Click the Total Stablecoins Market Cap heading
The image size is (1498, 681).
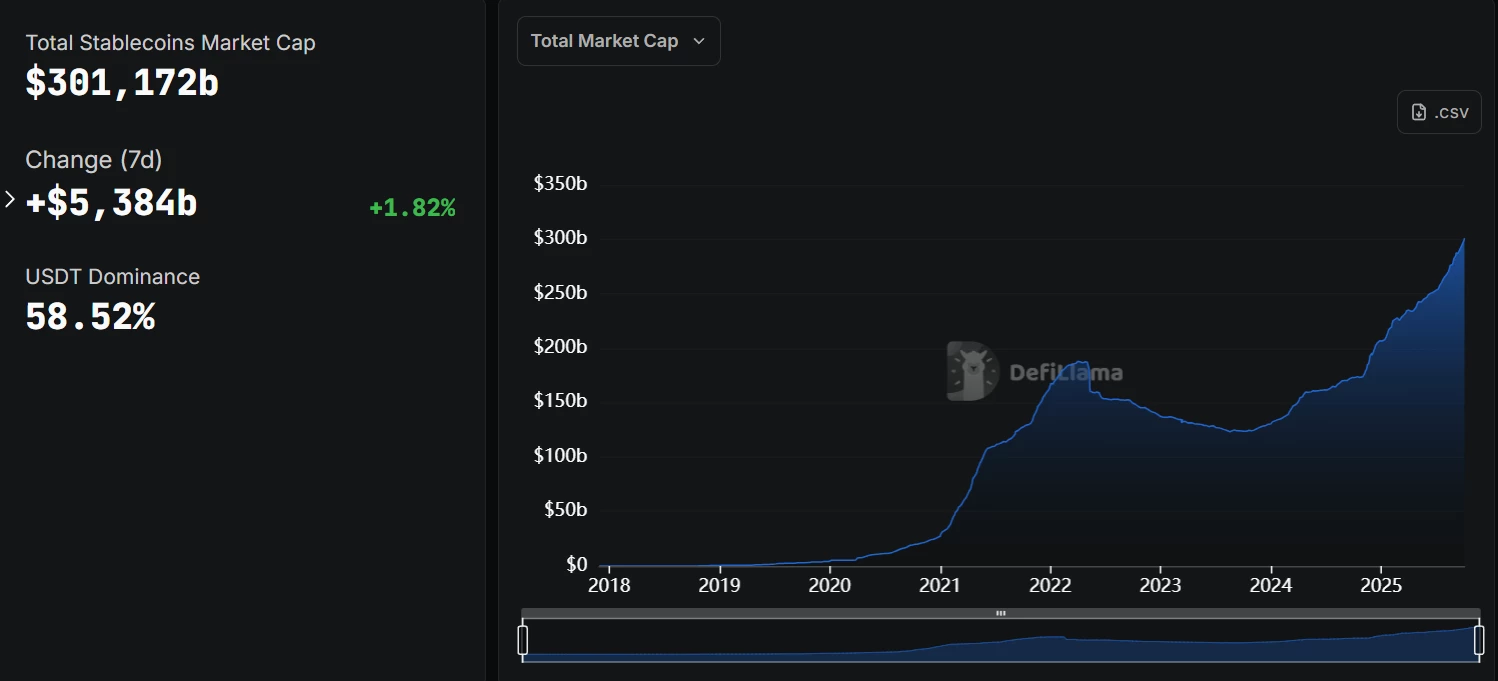[x=170, y=43]
